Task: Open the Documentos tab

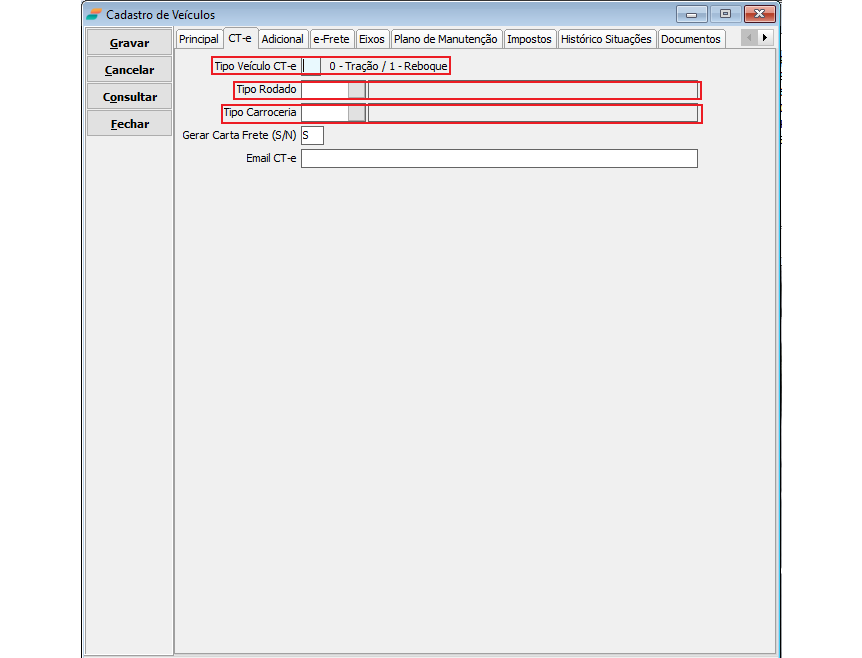Action: coord(690,39)
